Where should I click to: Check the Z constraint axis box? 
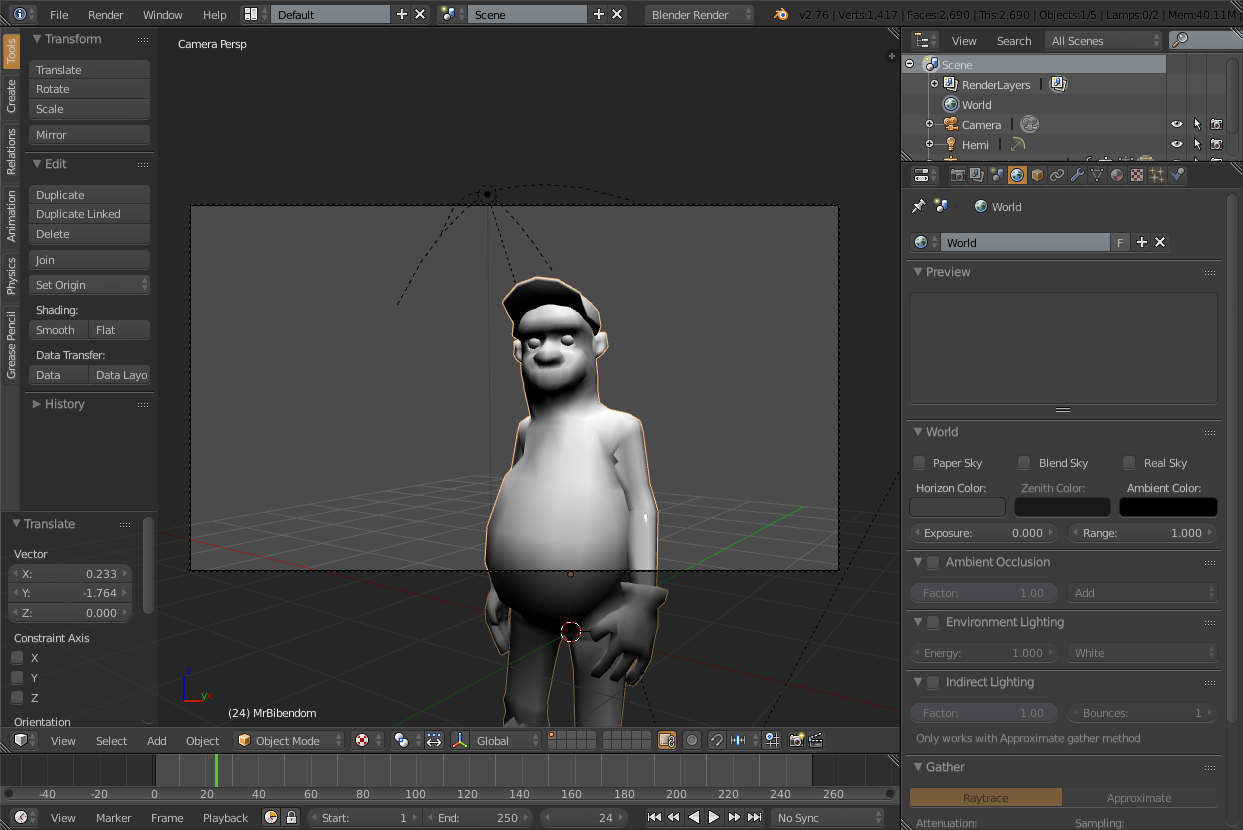(17, 697)
